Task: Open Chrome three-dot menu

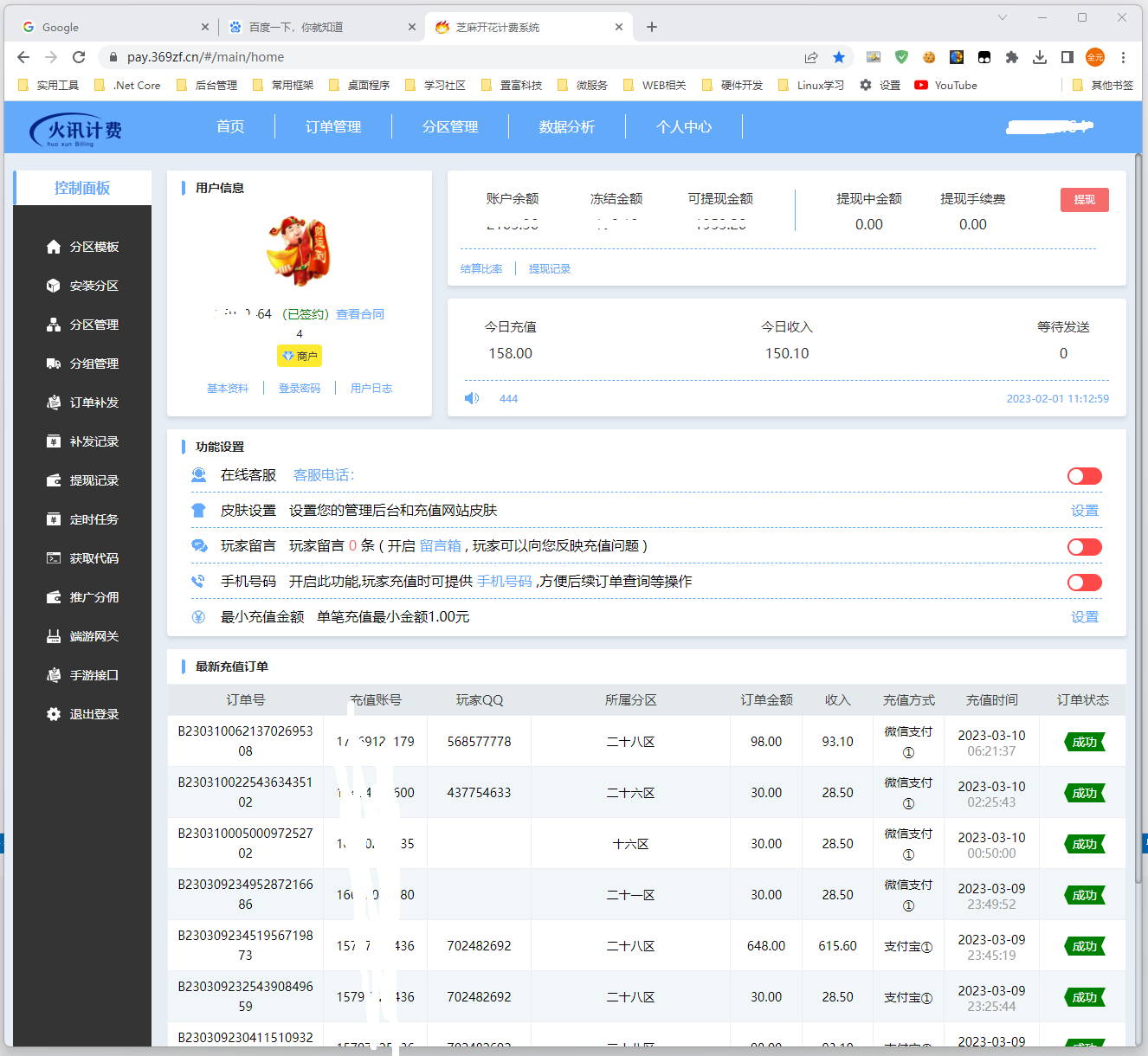Action: [x=1123, y=57]
